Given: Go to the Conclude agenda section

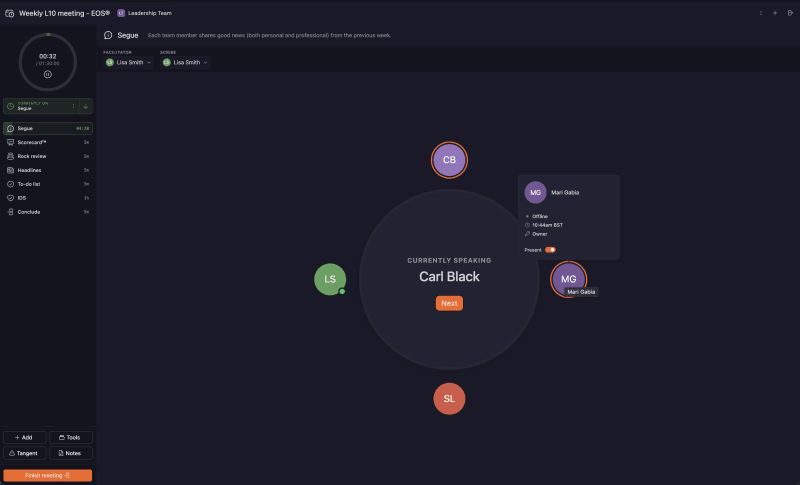Looking at the screenshot, I should point(47,212).
